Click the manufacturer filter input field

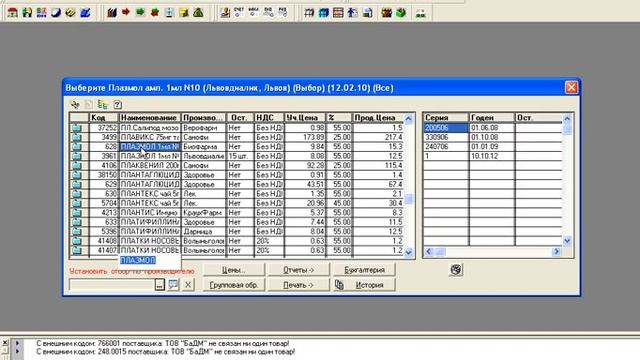point(112,284)
